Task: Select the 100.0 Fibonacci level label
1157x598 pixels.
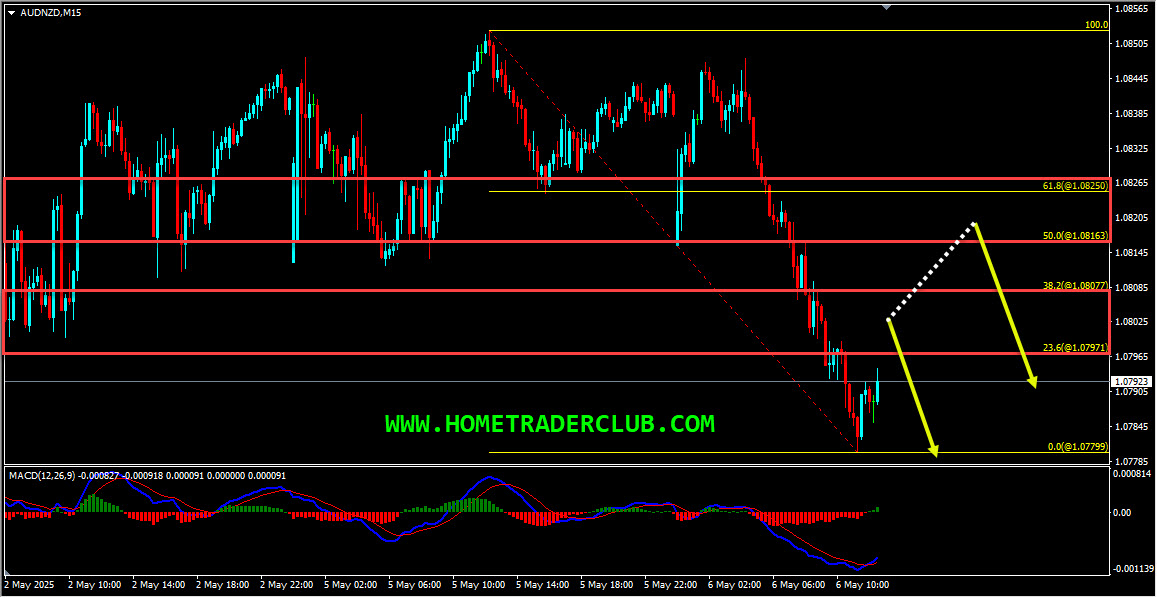Action: click(1096, 25)
